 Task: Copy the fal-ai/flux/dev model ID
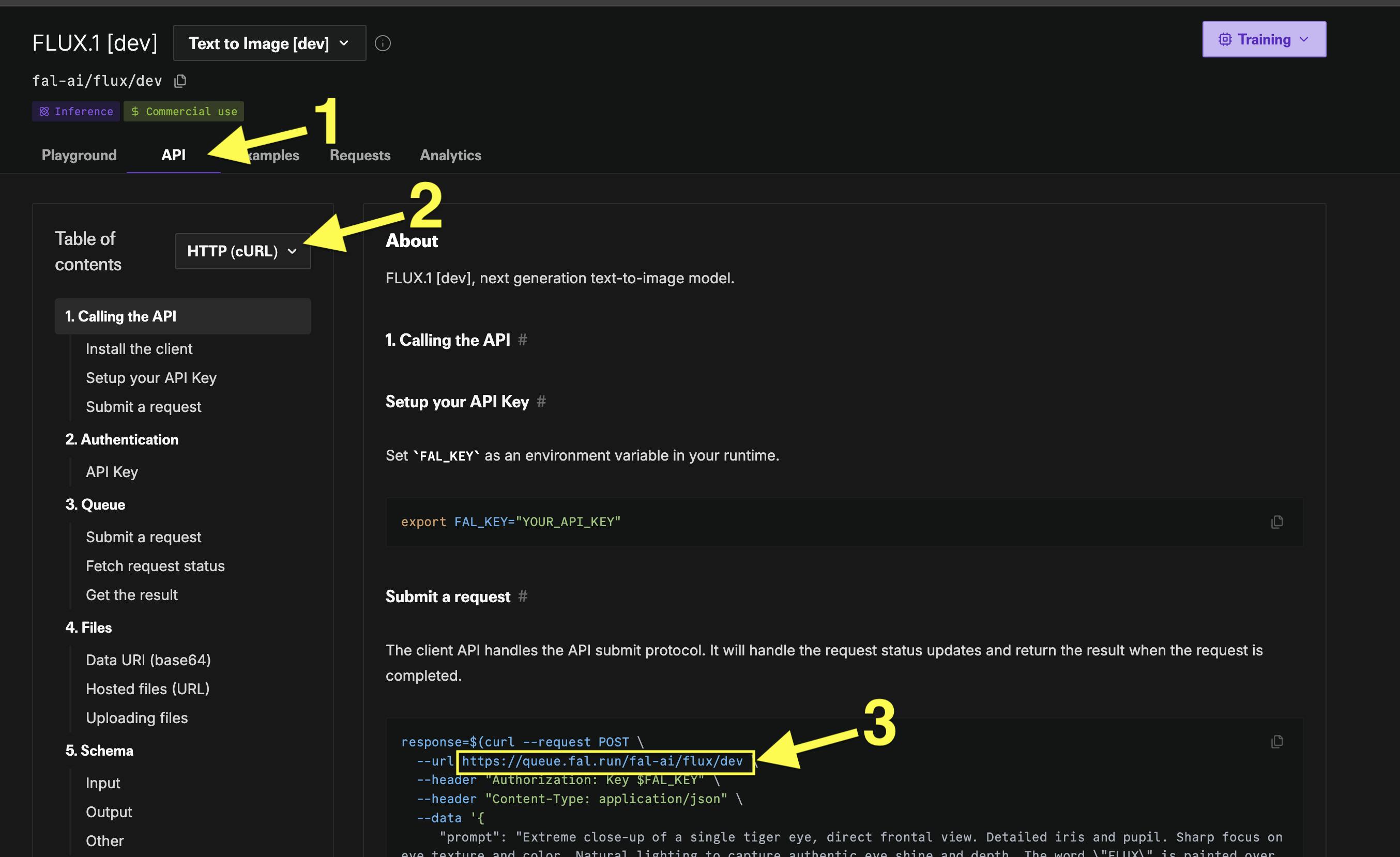[x=180, y=81]
